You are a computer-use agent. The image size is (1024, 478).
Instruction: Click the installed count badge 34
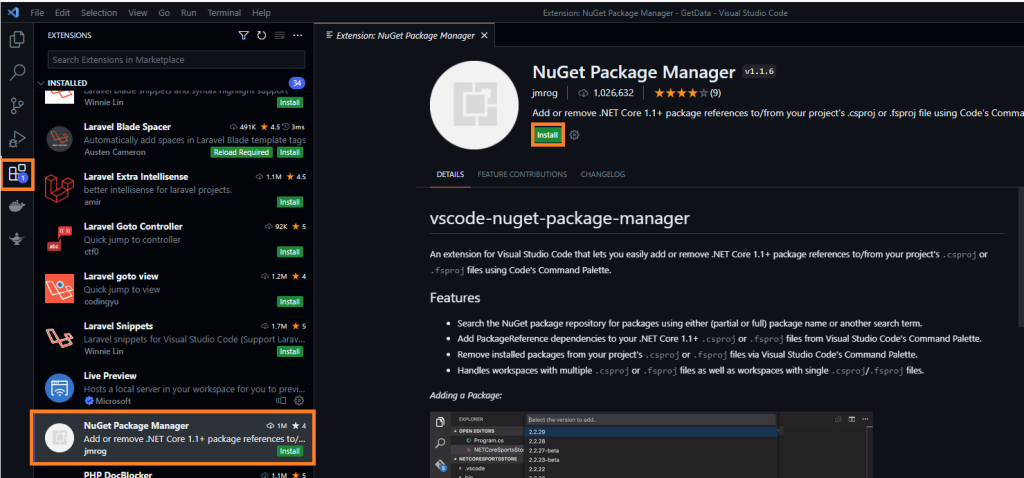(x=296, y=84)
